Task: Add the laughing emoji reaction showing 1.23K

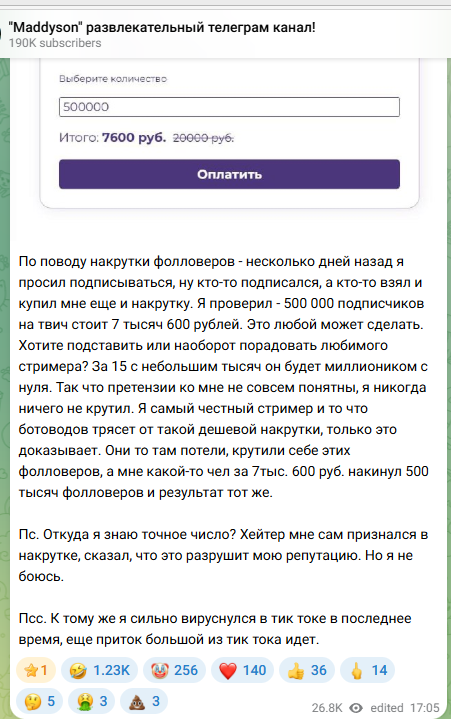Action: point(100,670)
